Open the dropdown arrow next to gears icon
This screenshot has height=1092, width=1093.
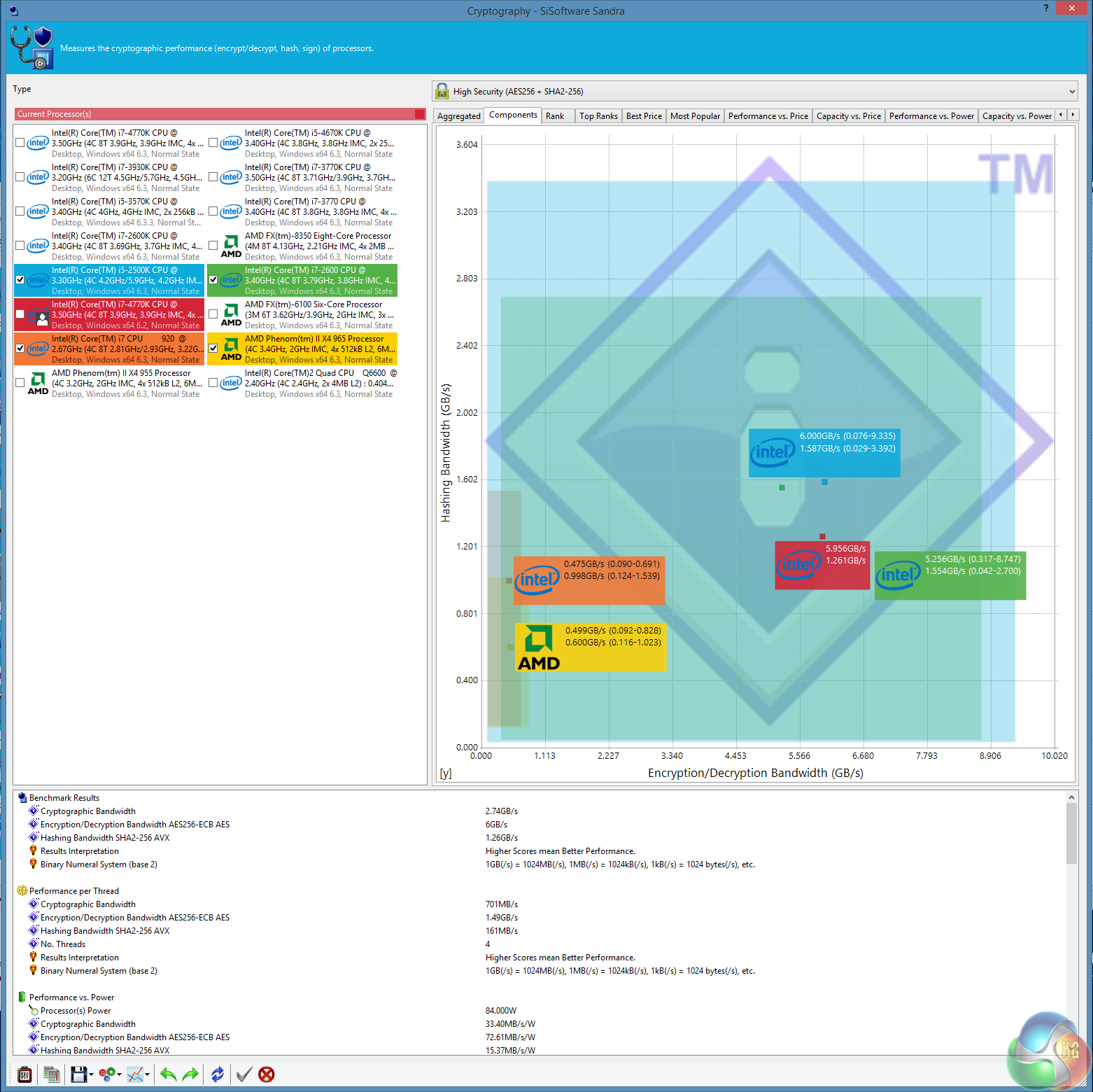click(x=119, y=1075)
